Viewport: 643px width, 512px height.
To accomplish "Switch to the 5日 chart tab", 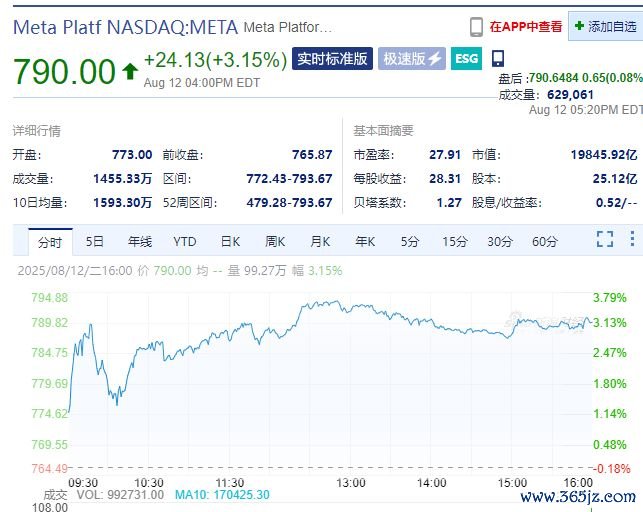I will tap(94, 241).
